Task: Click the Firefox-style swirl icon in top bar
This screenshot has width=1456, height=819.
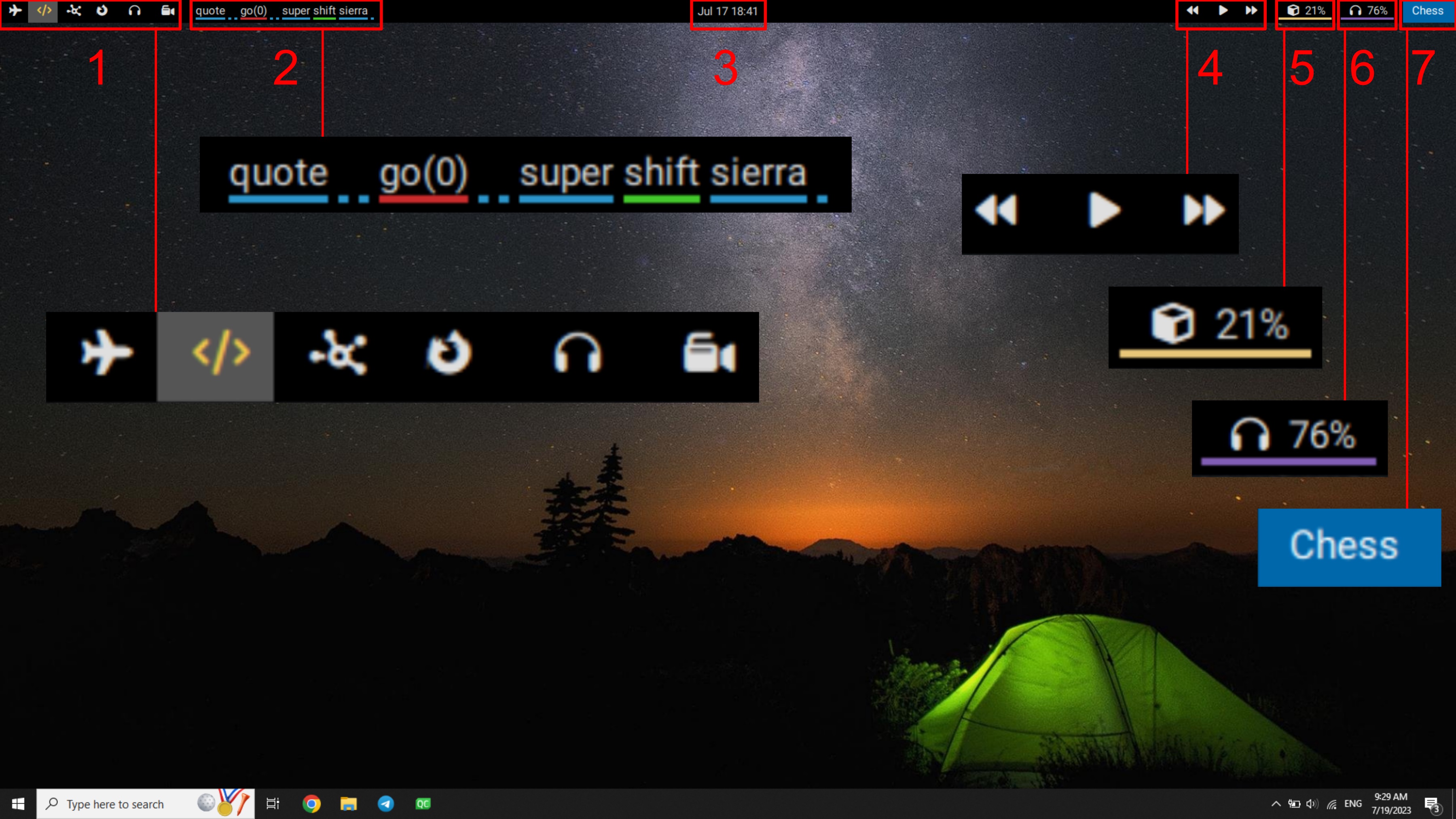Action: click(x=102, y=11)
